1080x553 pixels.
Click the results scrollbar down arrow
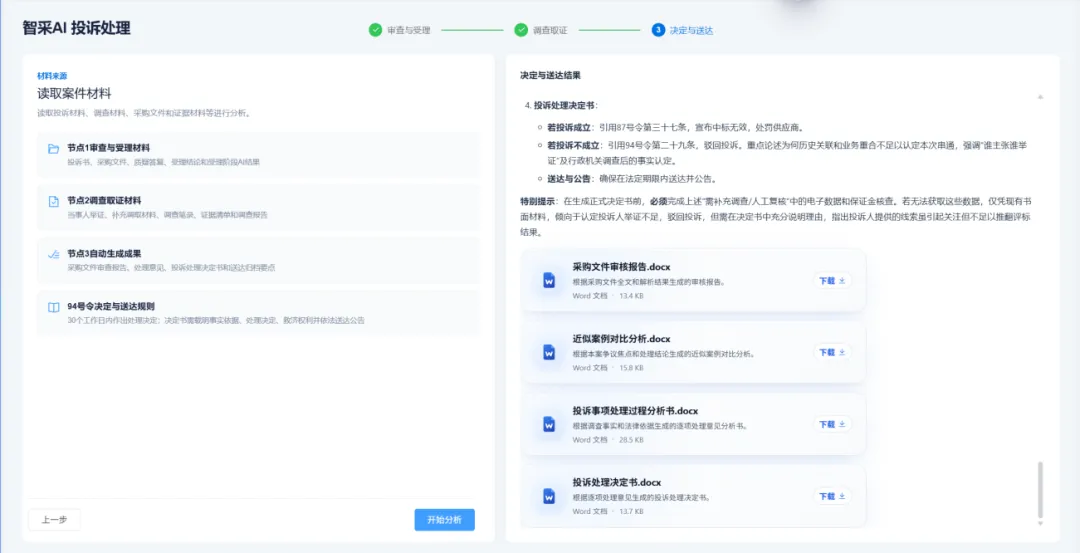pyautogui.click(x=1040, y=523)
